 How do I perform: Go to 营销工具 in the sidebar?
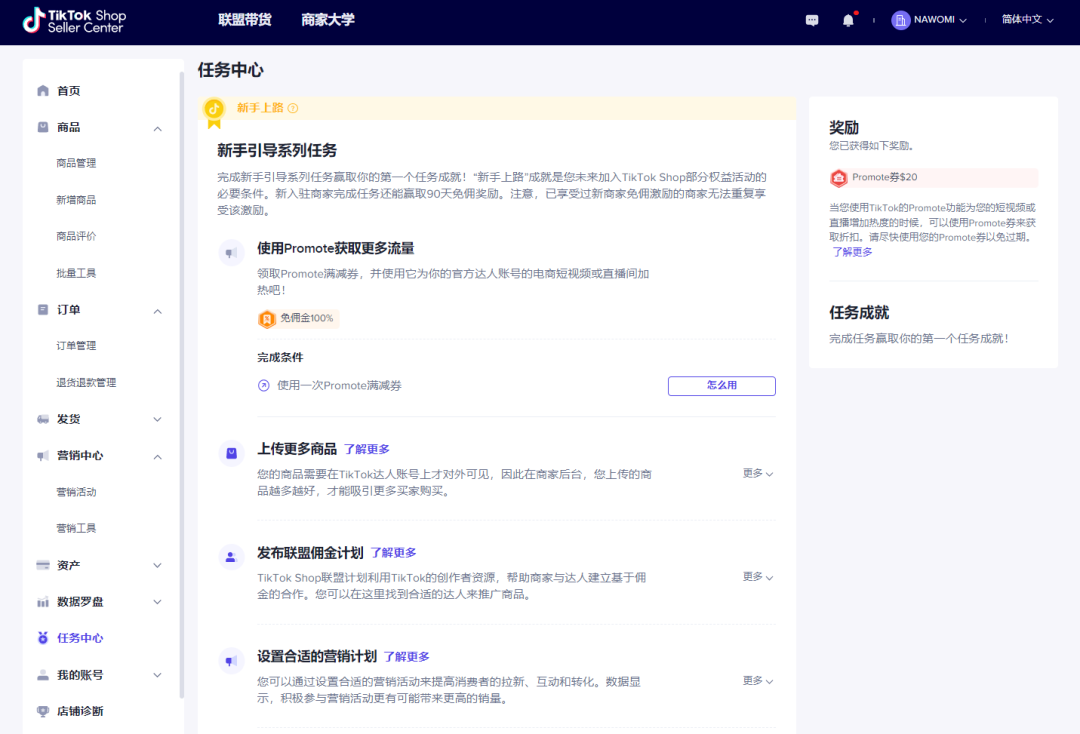[x=76, y=528]
